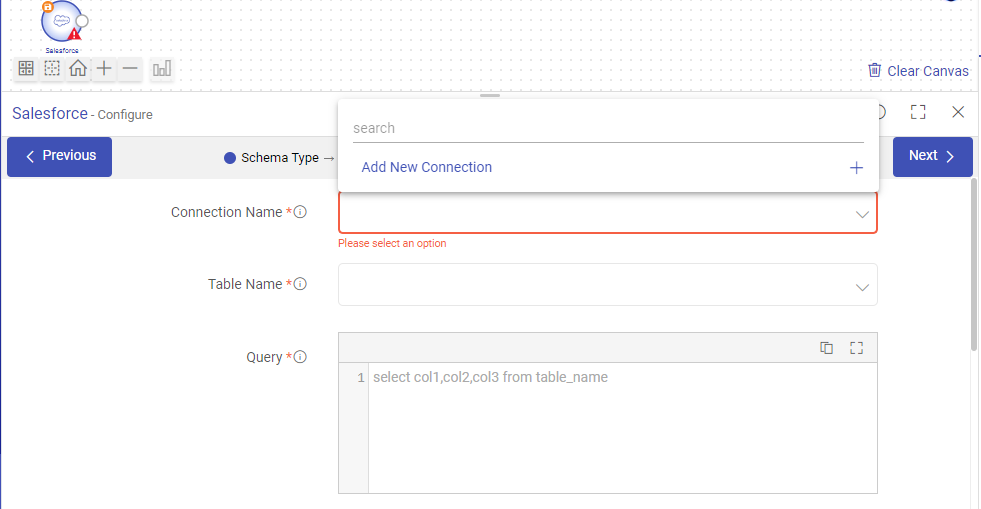Open the bar chart icon on canvas toolbar

pyautogui.click(x=162, y=69)
